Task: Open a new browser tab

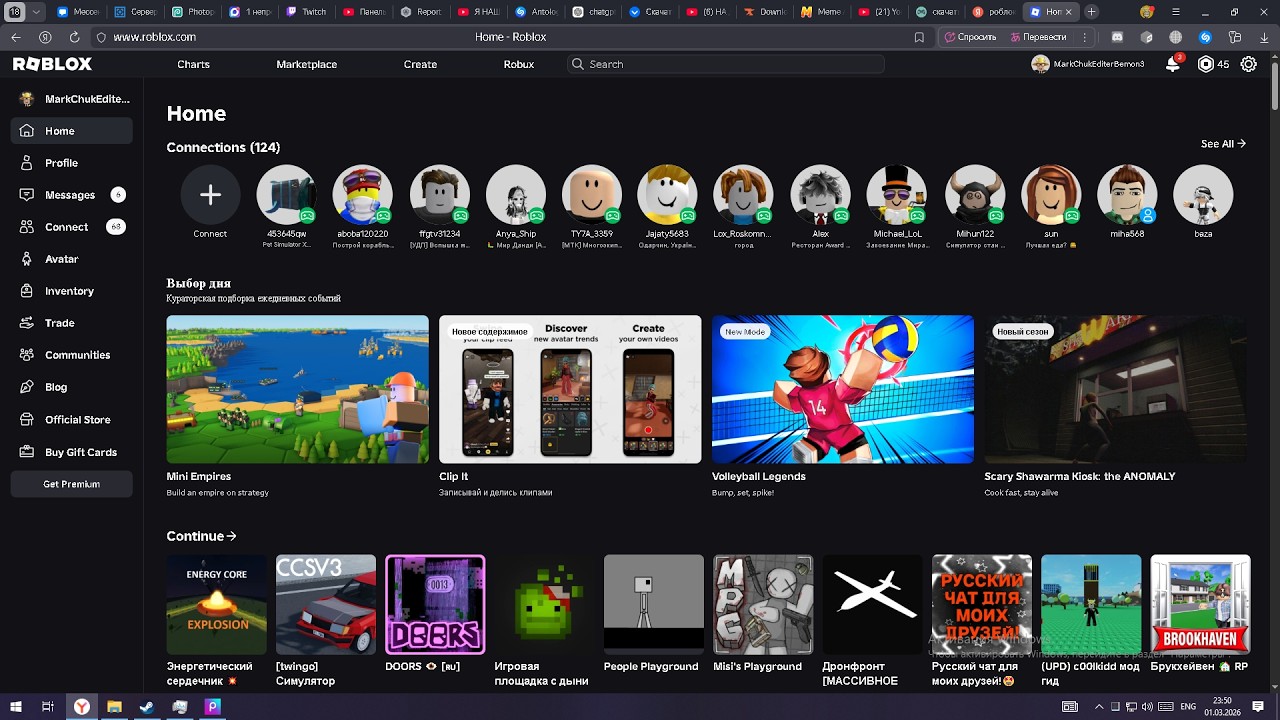Action: [1091, 12]
